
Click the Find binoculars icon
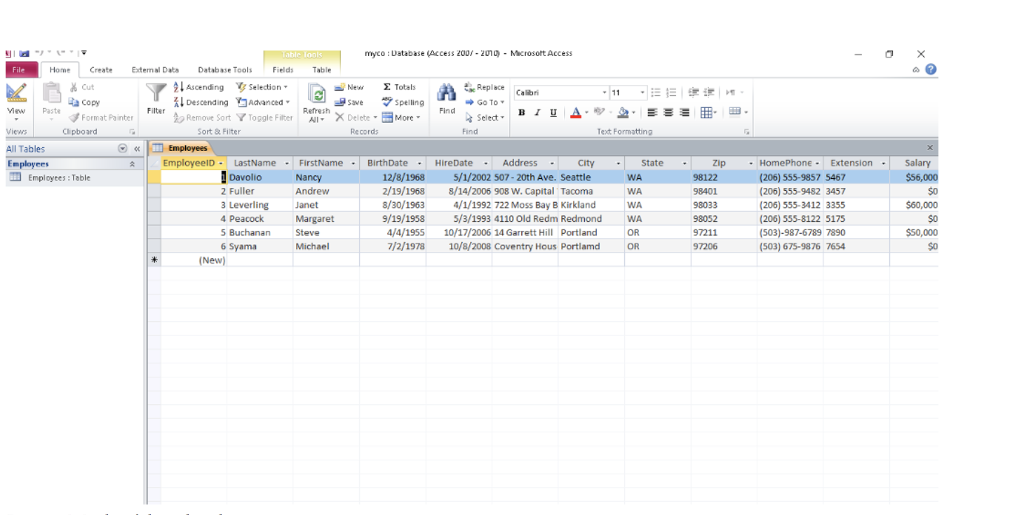click(447, 92)
